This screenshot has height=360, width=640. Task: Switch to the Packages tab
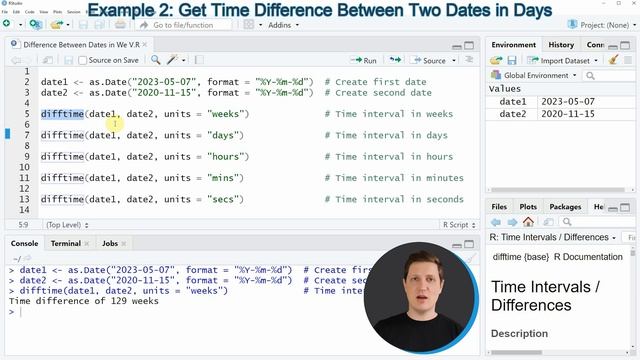565,207
